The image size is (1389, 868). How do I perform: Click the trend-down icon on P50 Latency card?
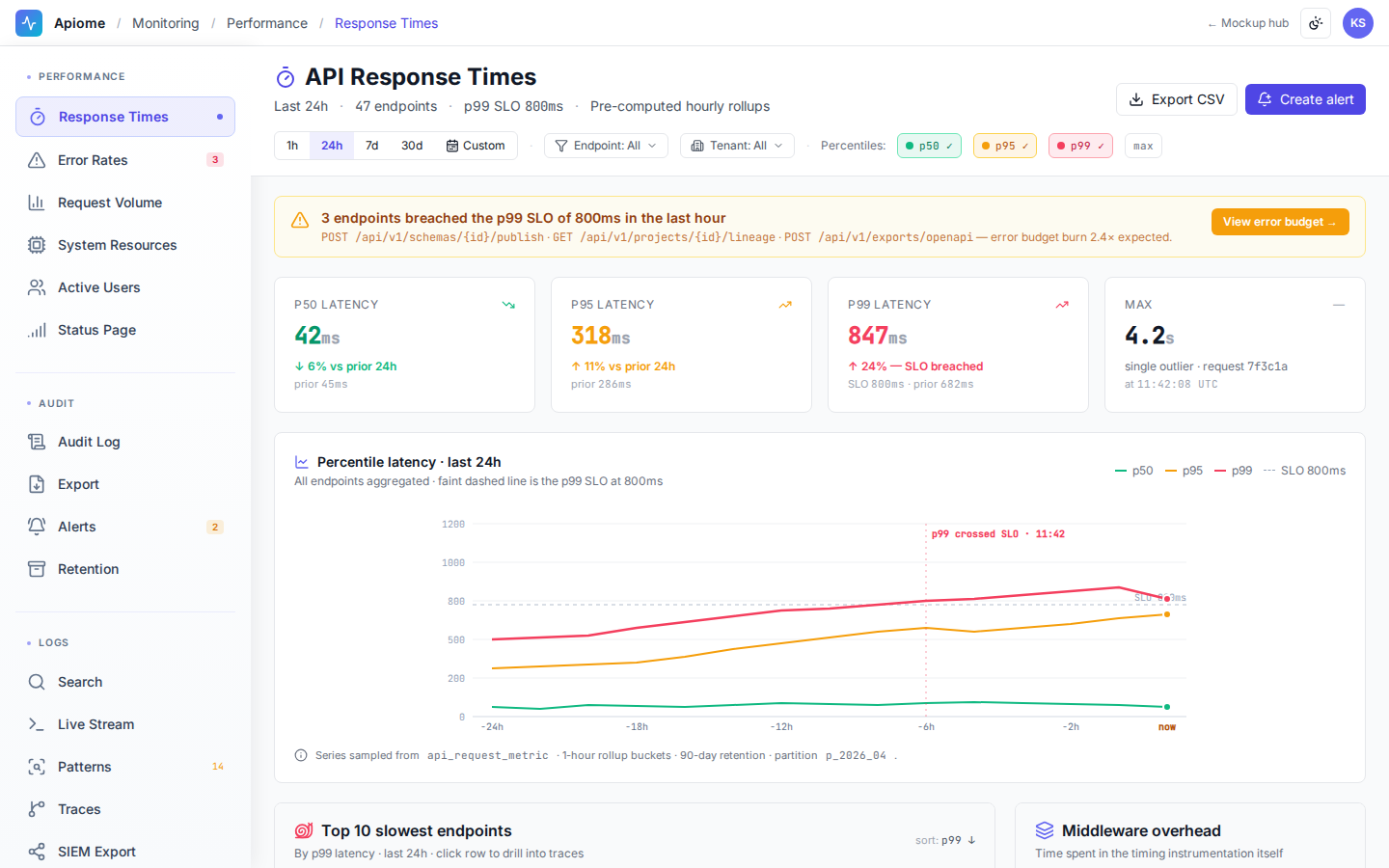click(508, 305)
